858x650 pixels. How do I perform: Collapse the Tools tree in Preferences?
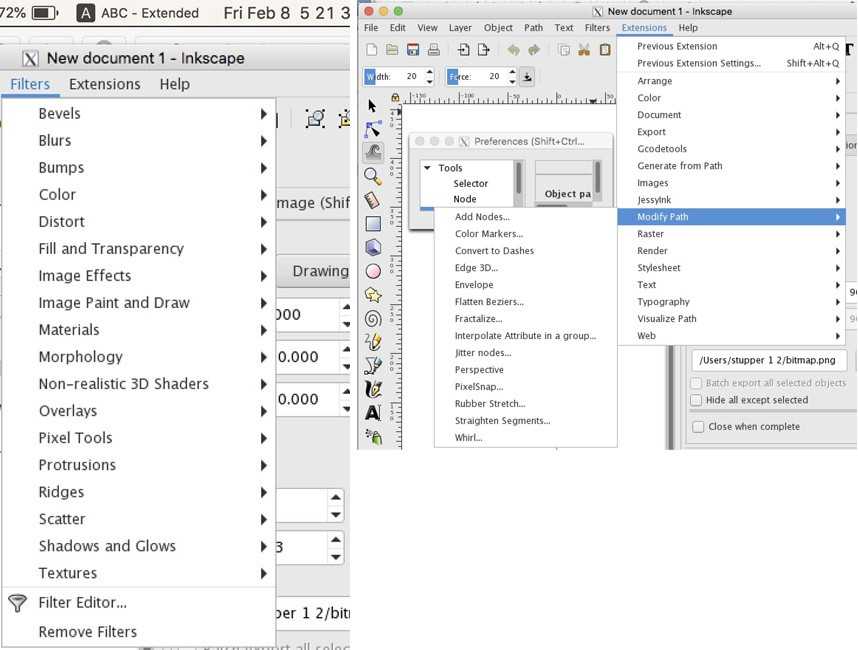427,168
